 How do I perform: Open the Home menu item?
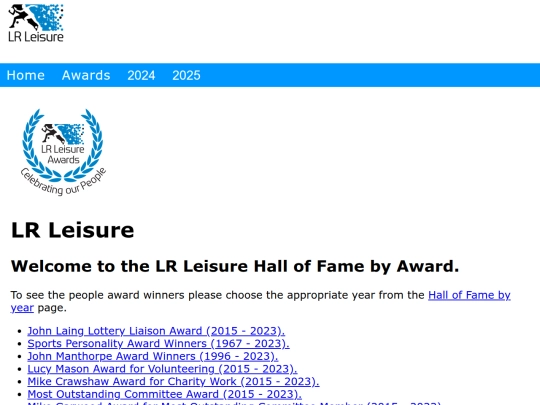pyautogui.click(x=25, y=75)
